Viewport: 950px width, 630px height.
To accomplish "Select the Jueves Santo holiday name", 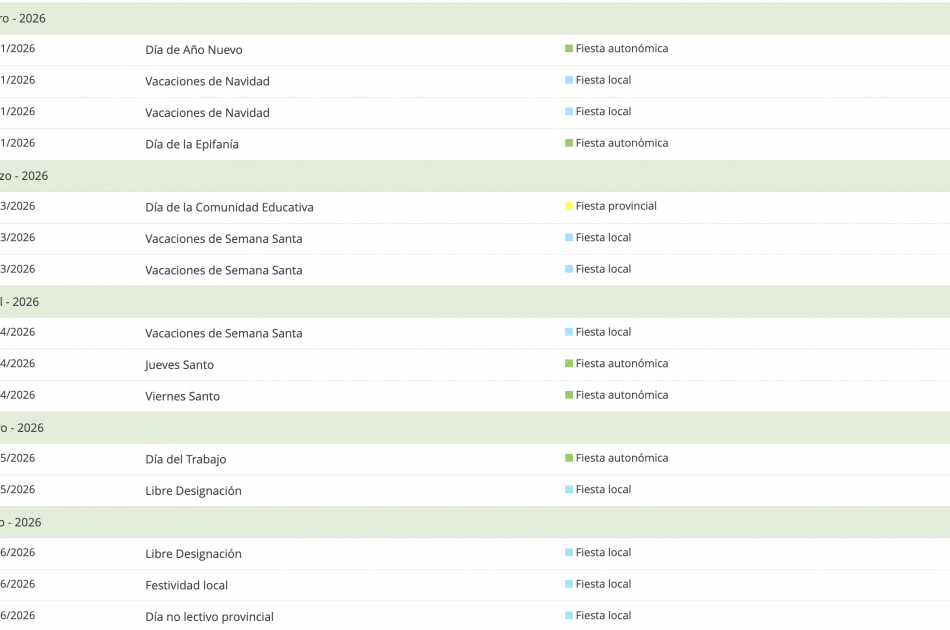I will point(179,365).
